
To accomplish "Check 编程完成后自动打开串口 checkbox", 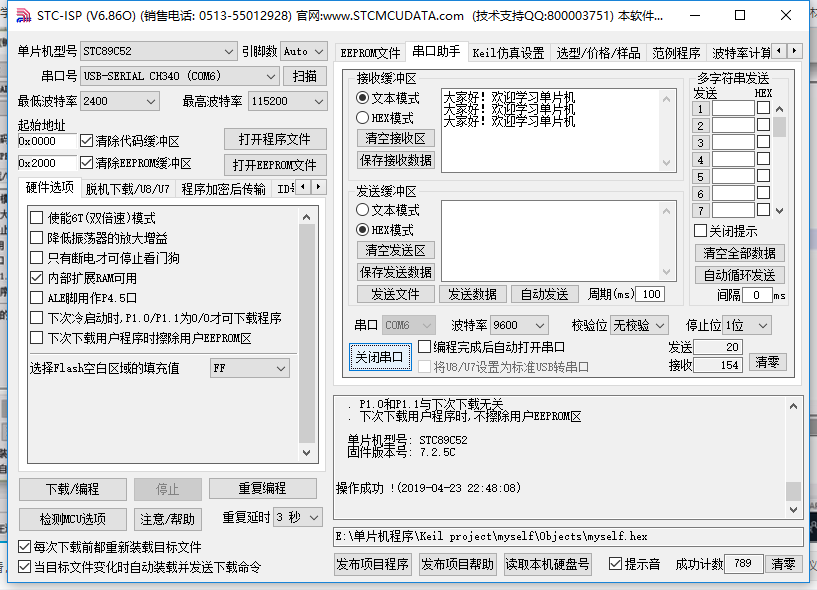I will pos(425,347).
